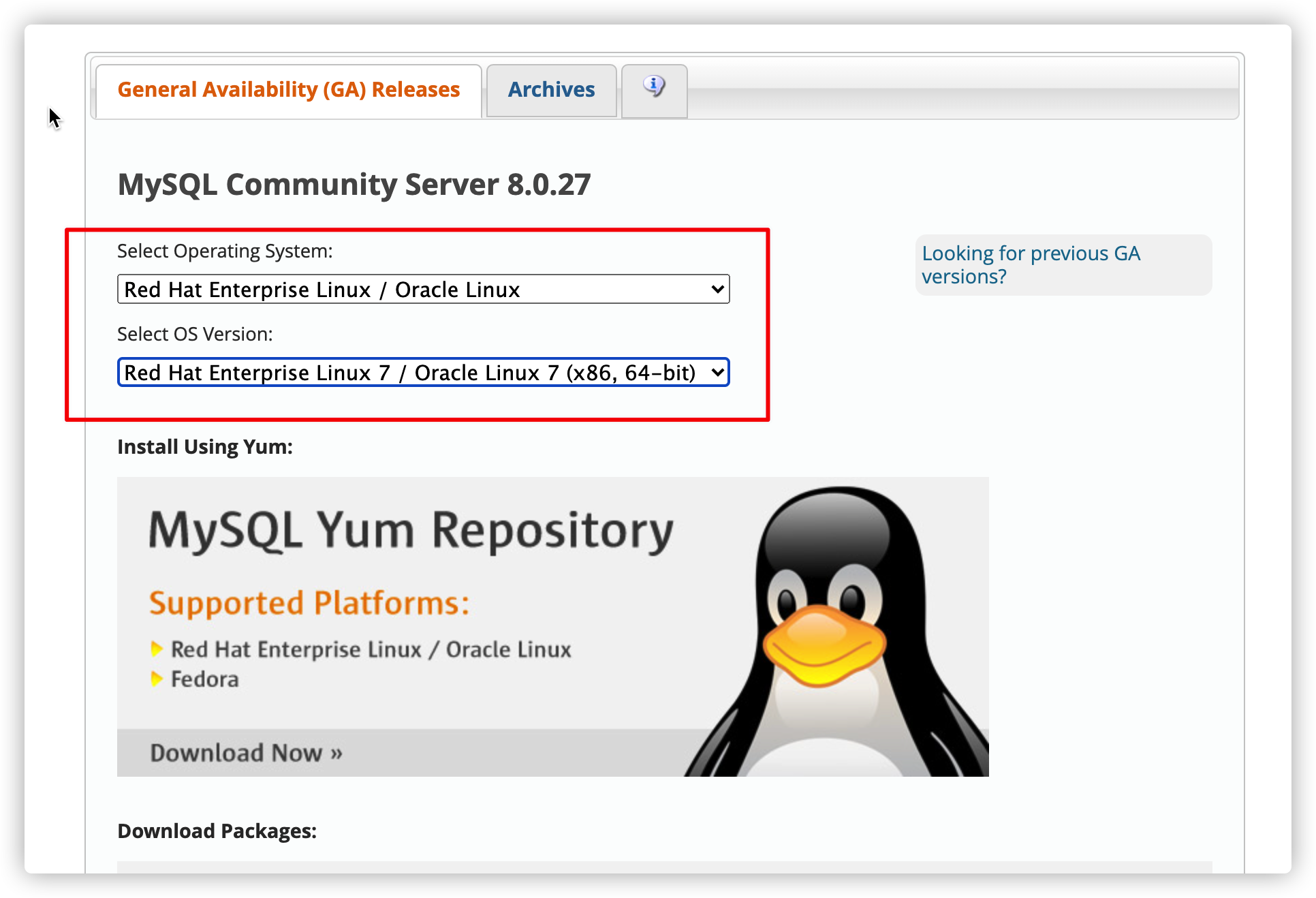Screen dimensions: 1316x898
Task: Click Download Now on Yum banner
Action: pyautogui.click(x=246, y=753)
